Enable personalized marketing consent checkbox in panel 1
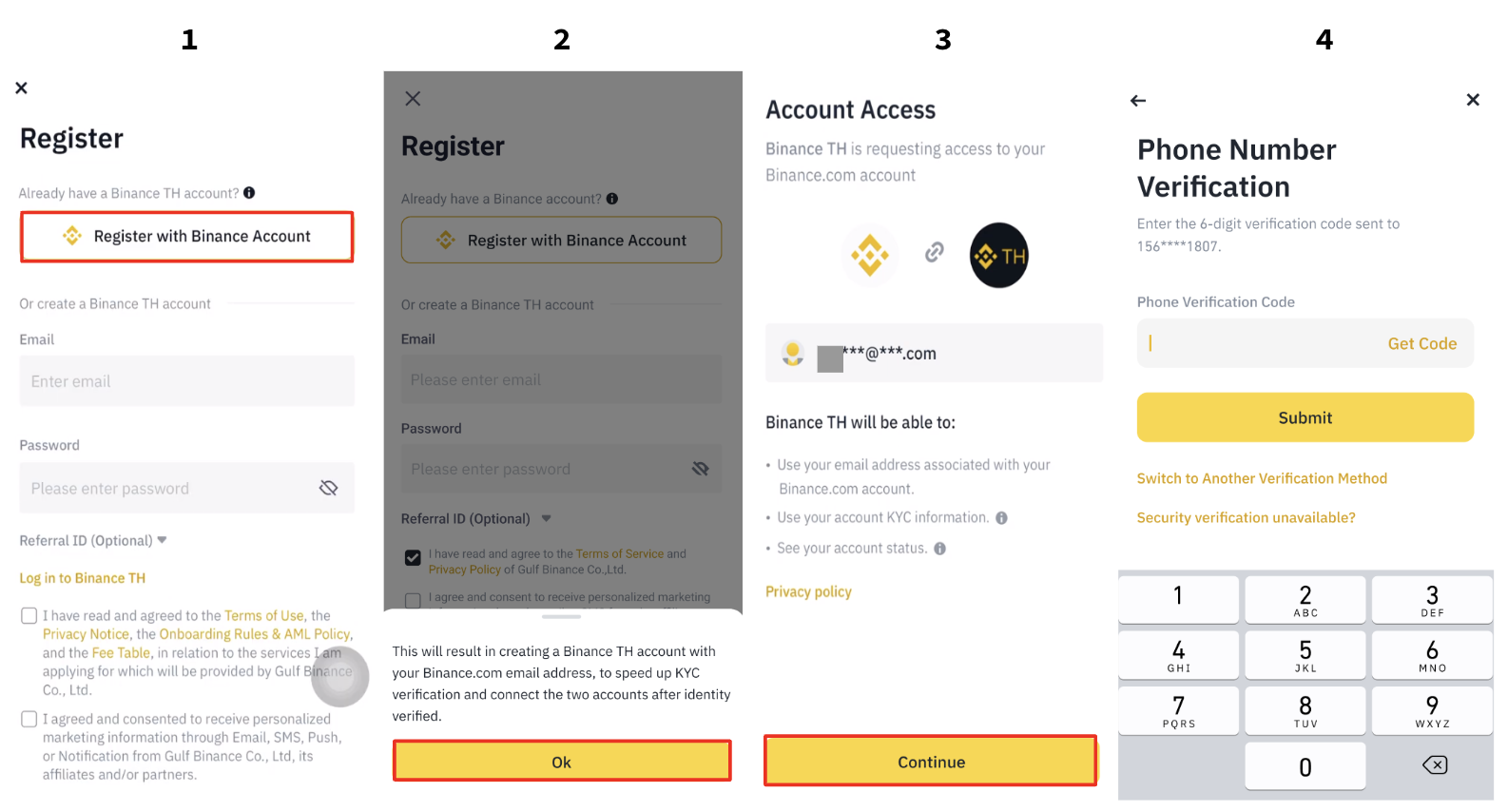 [x=29, y=720]
